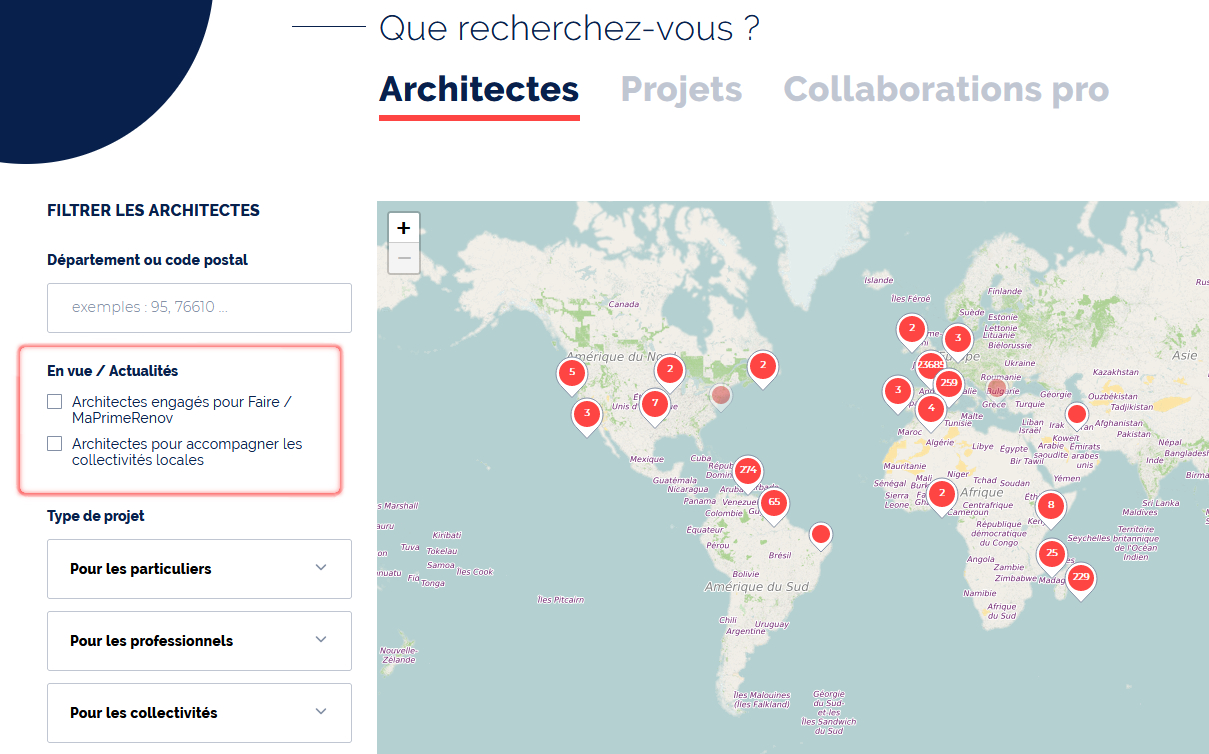The height and width of the screenshot is (754, 1209).
Task: Open the map cluster marker showing 65
Action: 773,502
